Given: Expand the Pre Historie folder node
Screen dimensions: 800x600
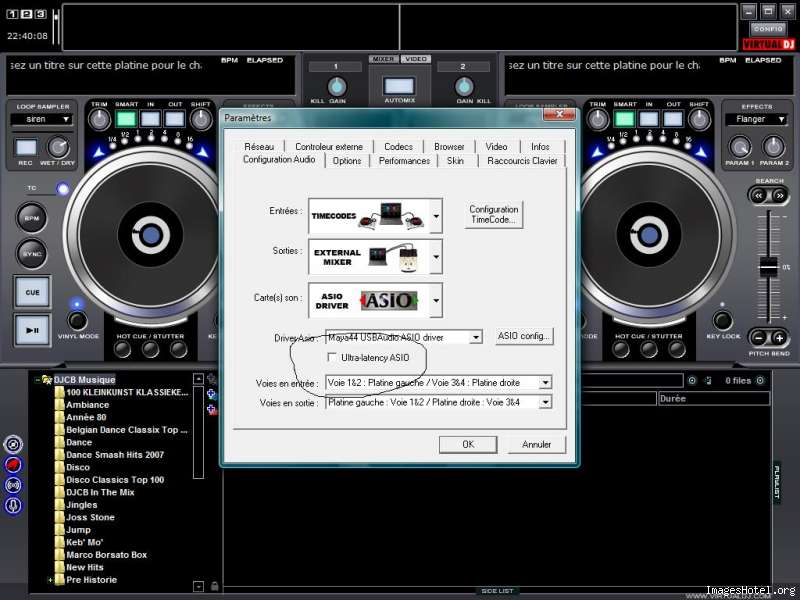Looking at the screenshot, I should pyautogui.click(x=50, y=580).
